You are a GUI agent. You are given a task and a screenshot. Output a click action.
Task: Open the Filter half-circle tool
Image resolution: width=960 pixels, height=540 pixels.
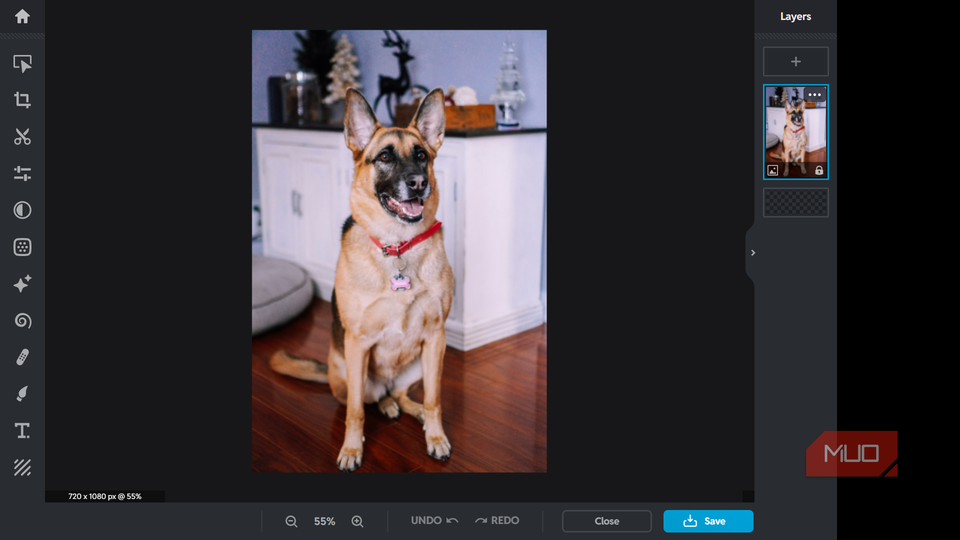23,211
